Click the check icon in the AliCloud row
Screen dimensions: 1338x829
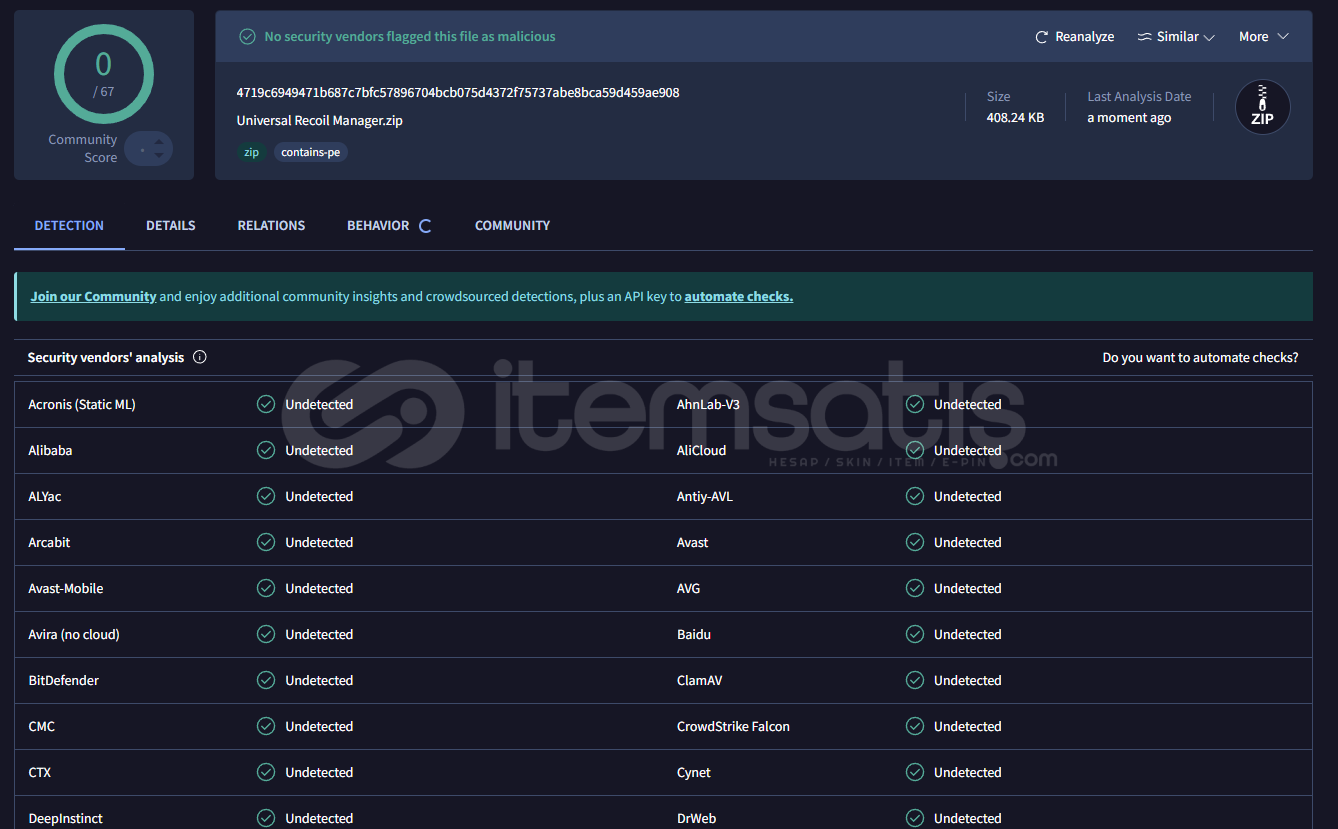(x=915, y=450)
